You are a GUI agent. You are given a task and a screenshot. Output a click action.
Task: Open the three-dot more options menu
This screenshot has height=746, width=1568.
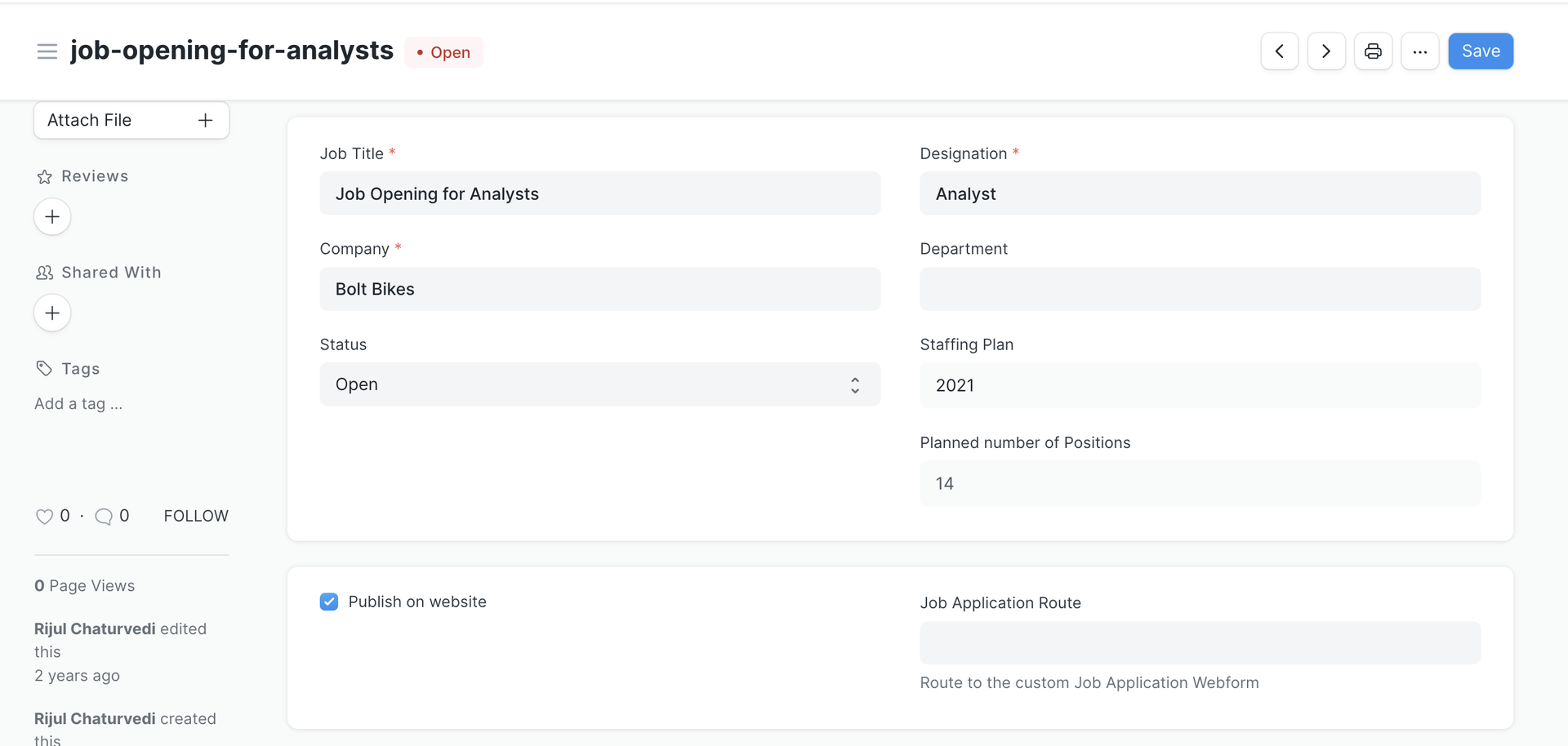(x=1419, y=51)
